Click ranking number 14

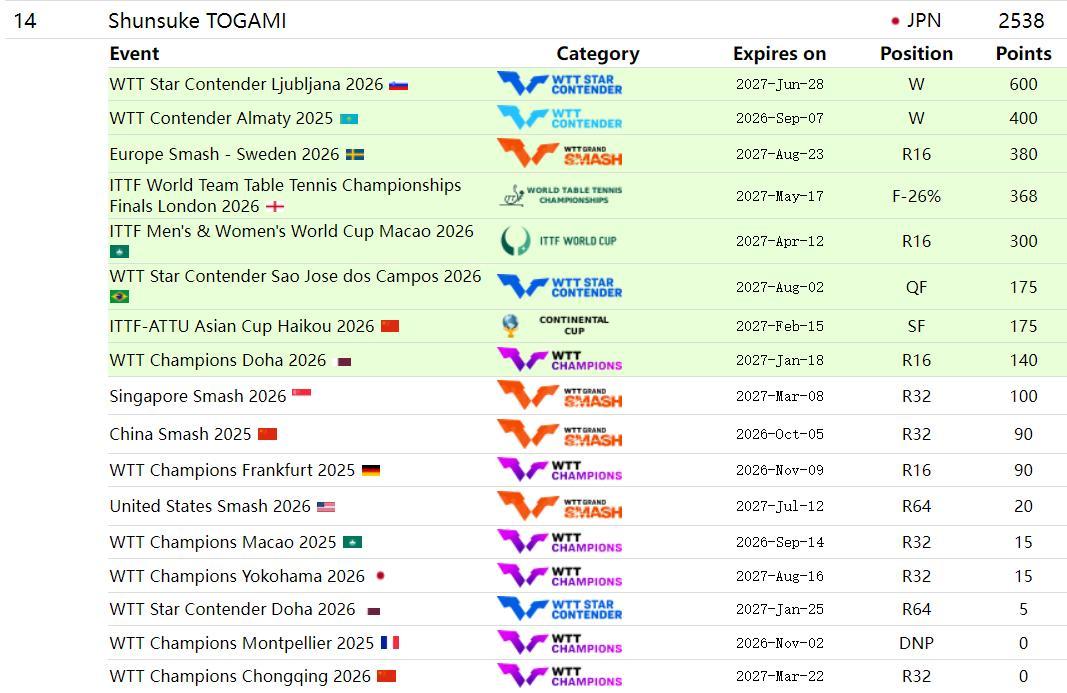[x=24, y=21]
